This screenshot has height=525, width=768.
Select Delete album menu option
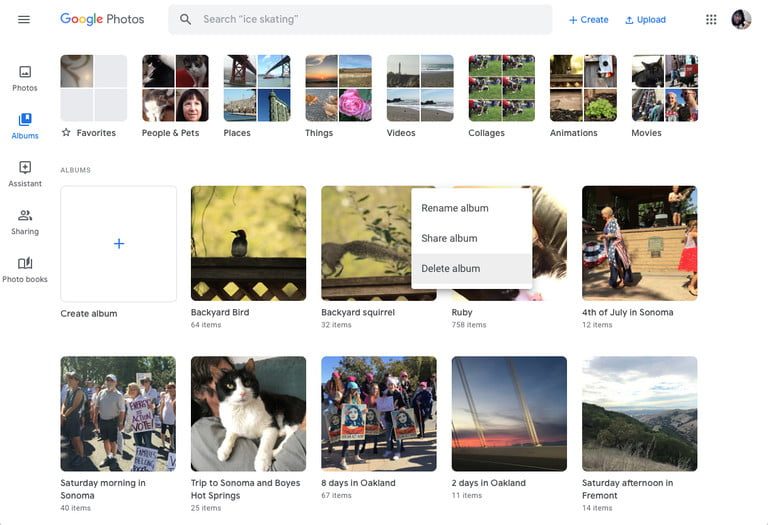pyautogui.click(x=451, y=268)
